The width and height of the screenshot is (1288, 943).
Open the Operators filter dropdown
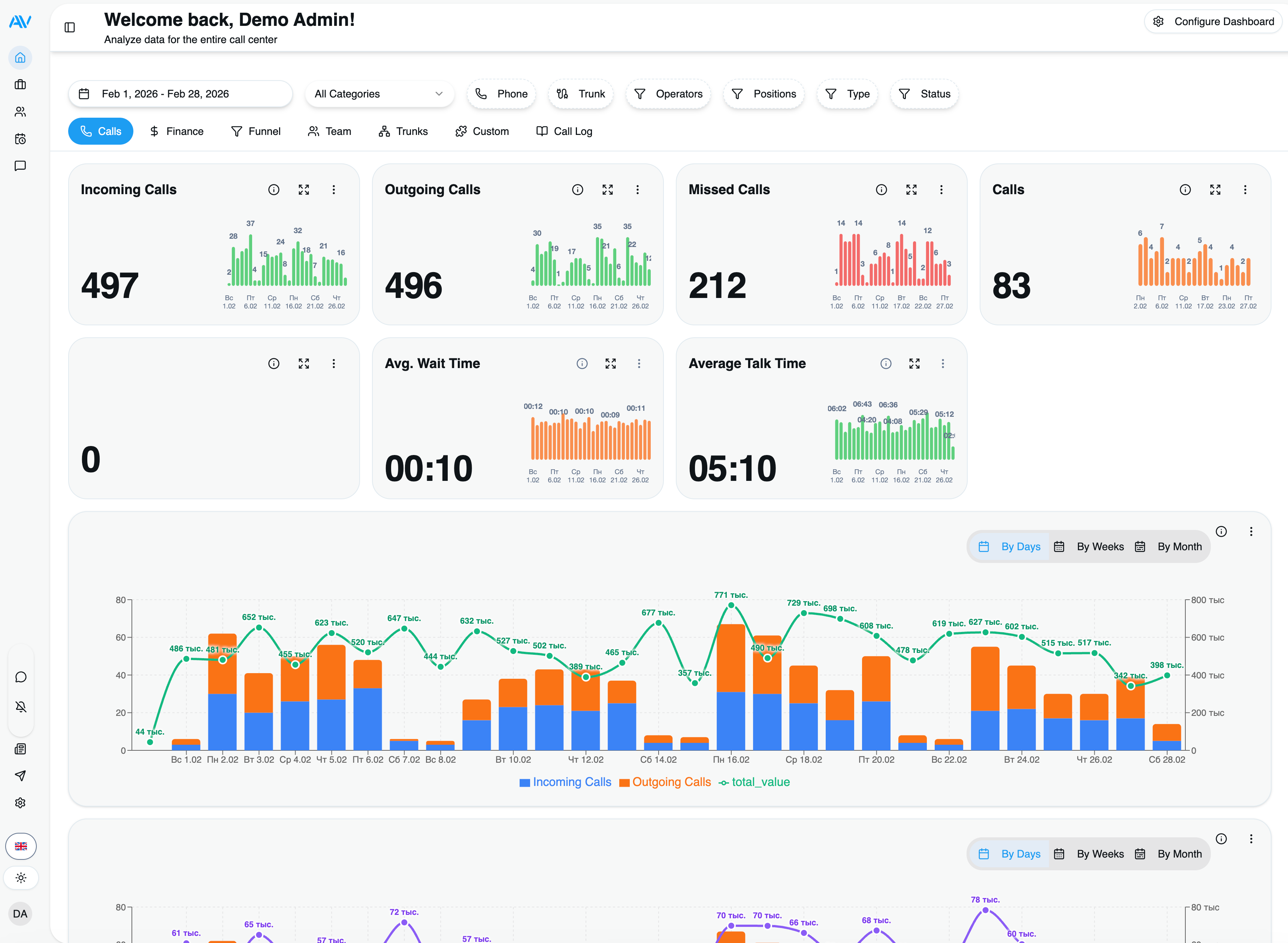pyautogui.click(x=668, y=94)
